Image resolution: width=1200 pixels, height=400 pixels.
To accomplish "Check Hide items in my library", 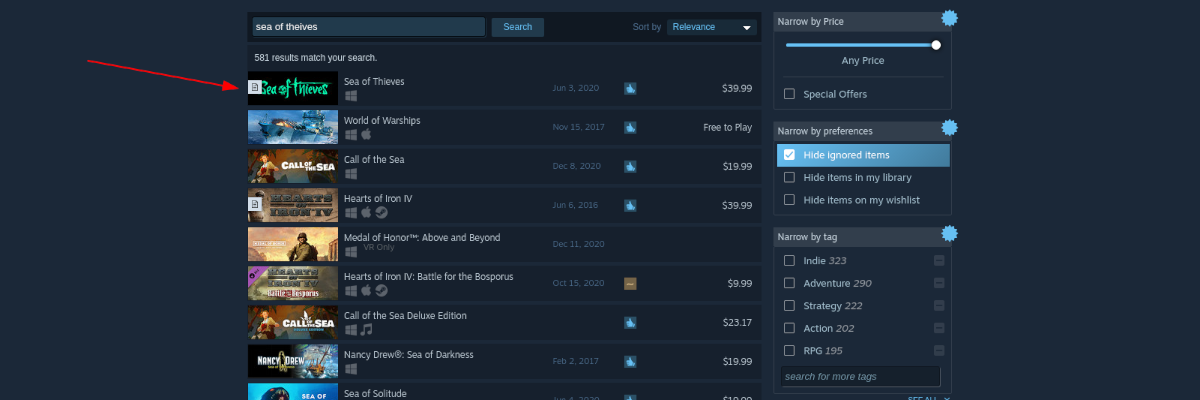I will point(790,177).
